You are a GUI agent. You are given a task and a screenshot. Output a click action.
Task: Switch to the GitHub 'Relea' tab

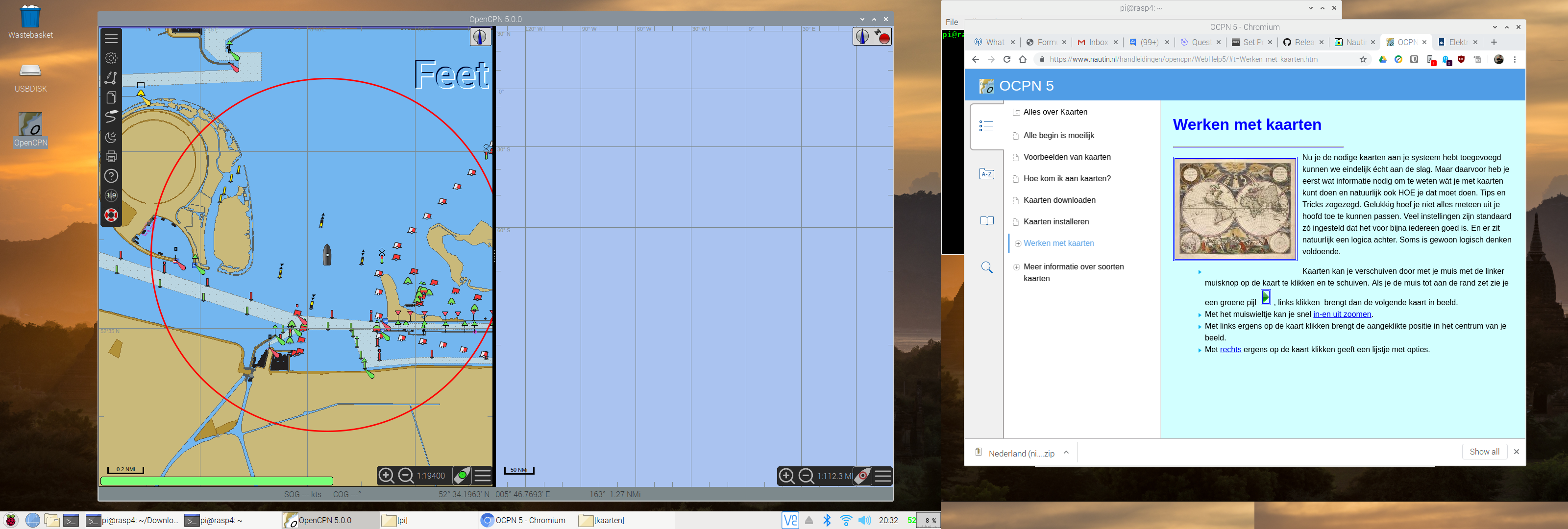(x=1304, y=42)
